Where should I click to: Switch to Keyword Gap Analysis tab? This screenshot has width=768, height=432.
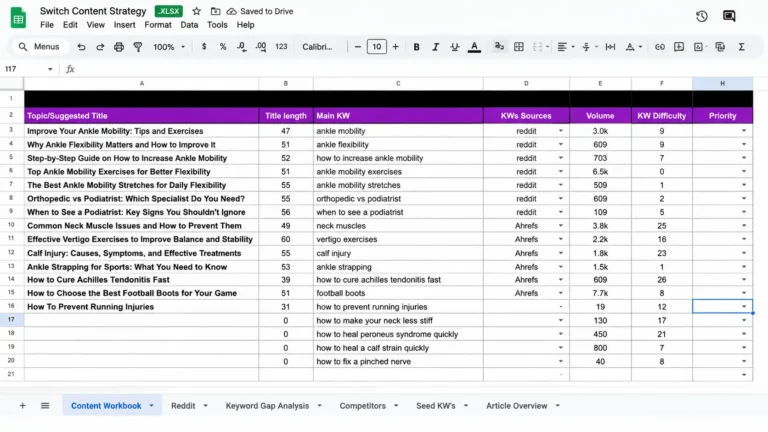tap(267, 406)
